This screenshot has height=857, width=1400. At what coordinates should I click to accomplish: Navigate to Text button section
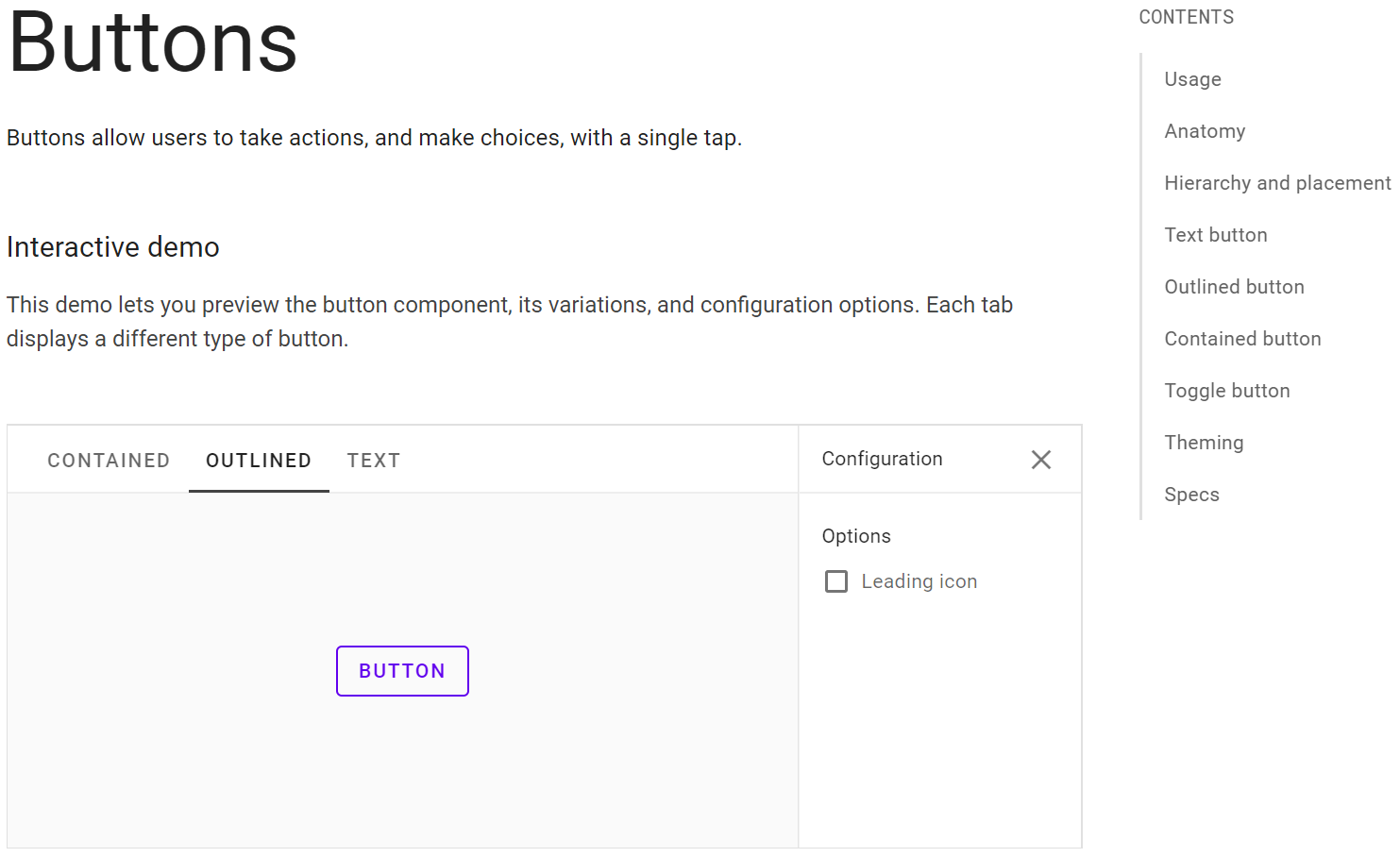point(1216,235)
